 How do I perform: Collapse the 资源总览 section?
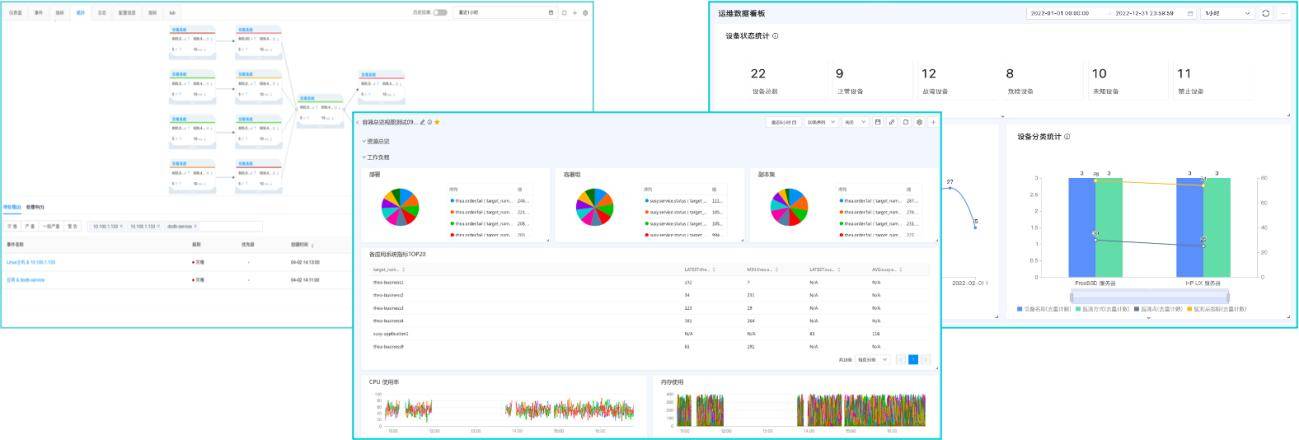[365, 141]
